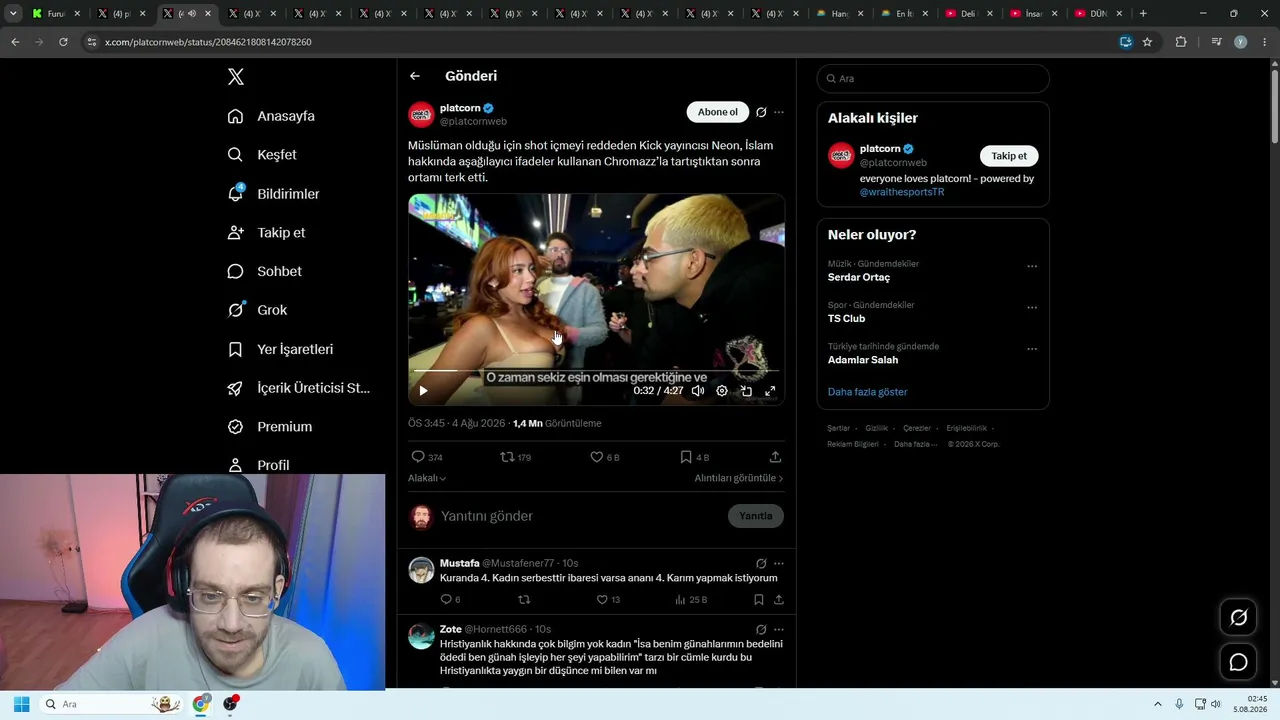
Task: Ask Grok about Mustafa's reply
Action: (x=761, y=563)
